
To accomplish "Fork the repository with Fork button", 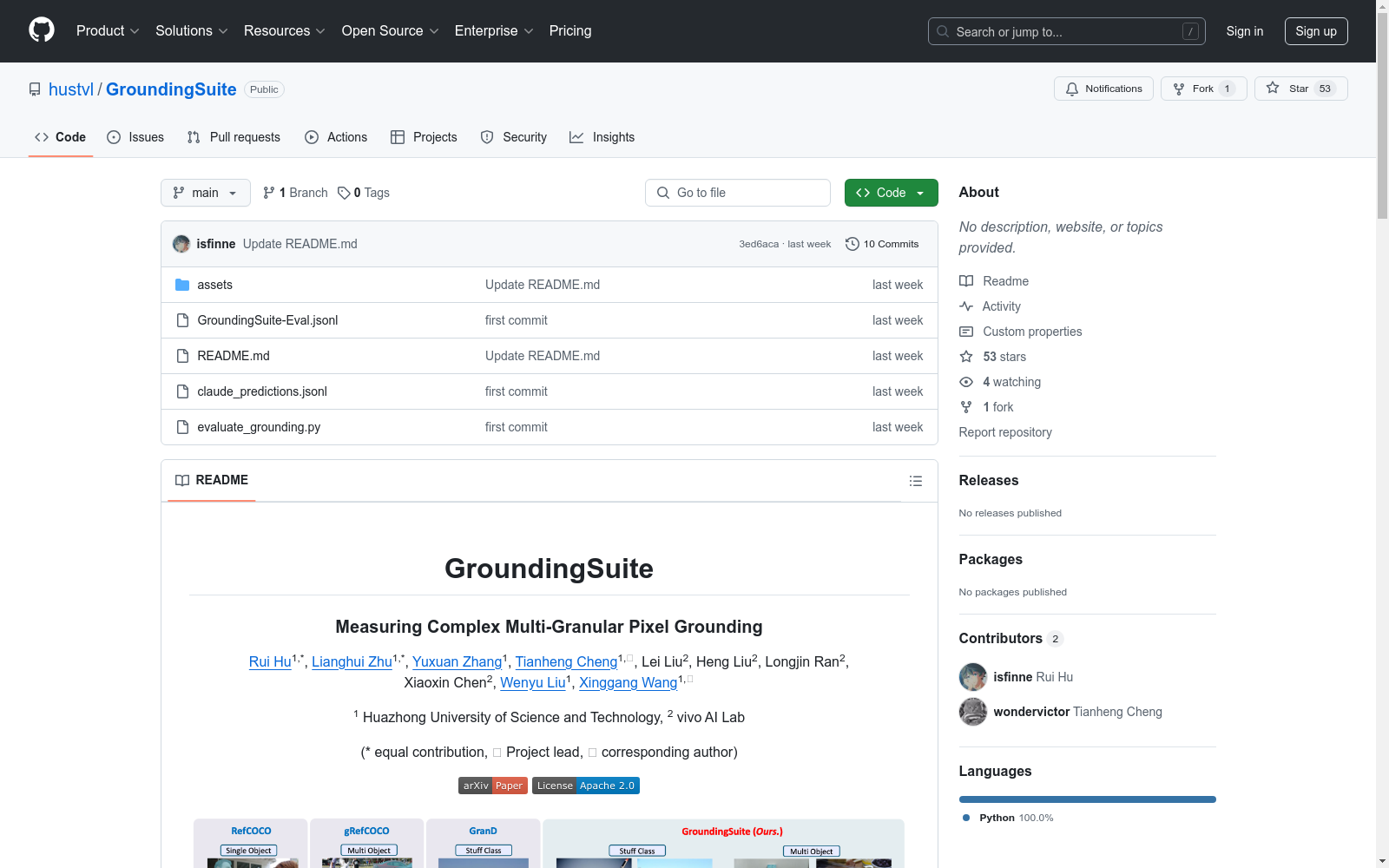I will tap(1203, 89).
